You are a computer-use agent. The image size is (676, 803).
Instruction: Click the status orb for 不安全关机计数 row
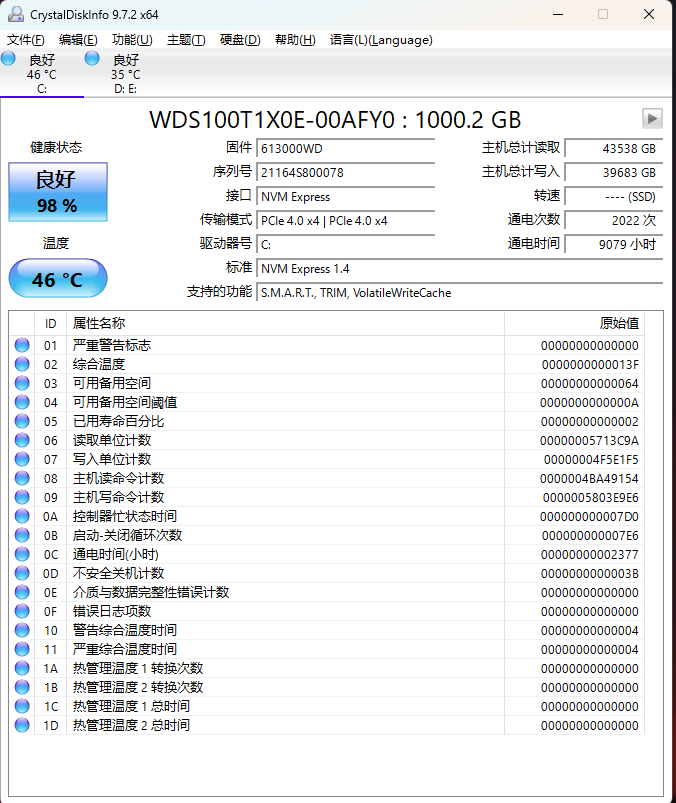22,573
